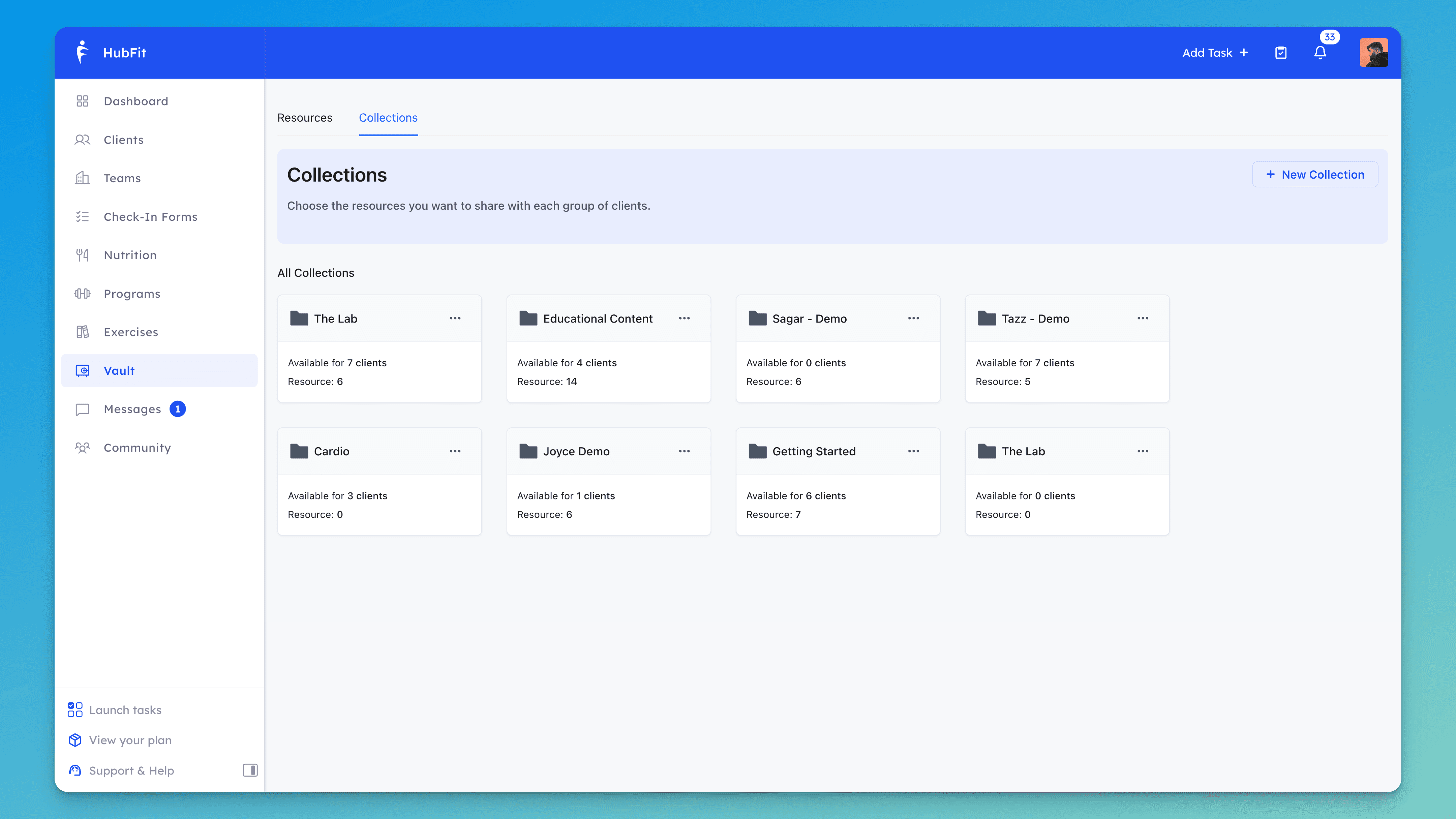
Task: Click the Dashboard sidebar icon
Action: (x=83, y=101)
